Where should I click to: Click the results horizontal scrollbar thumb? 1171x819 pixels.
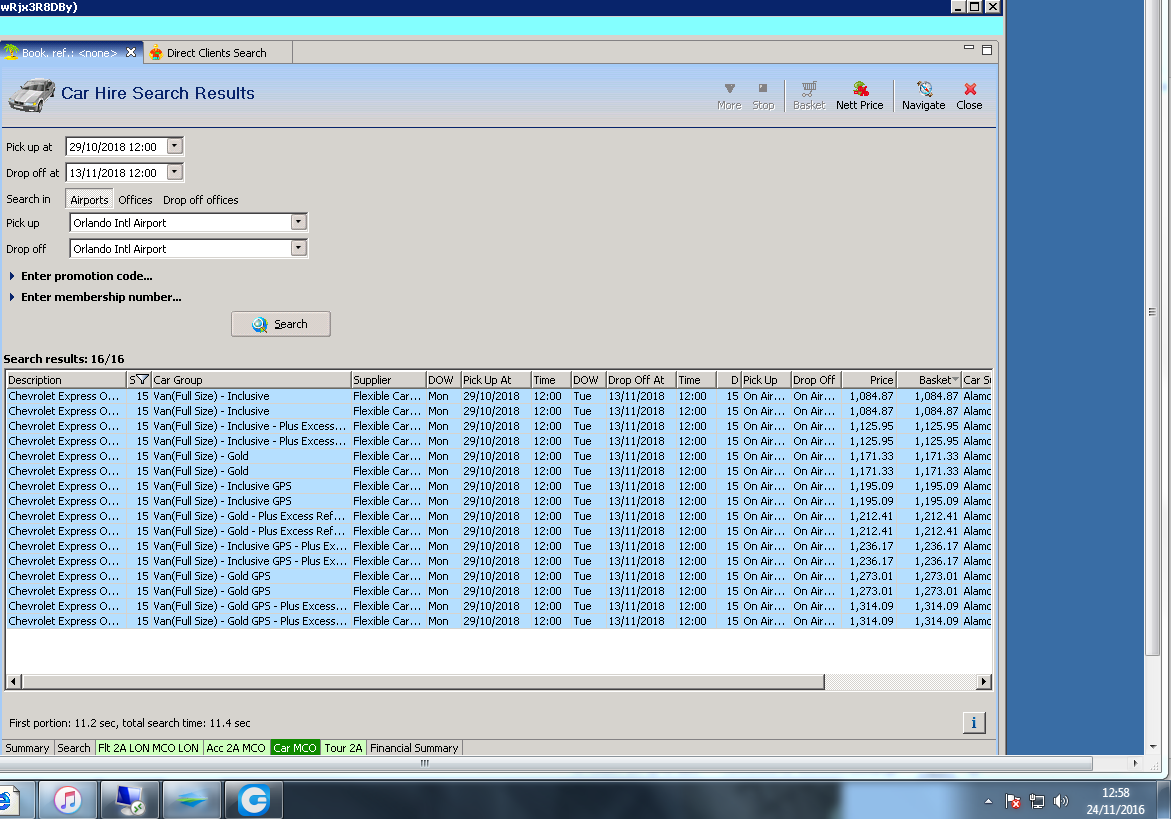pos(423,682)
